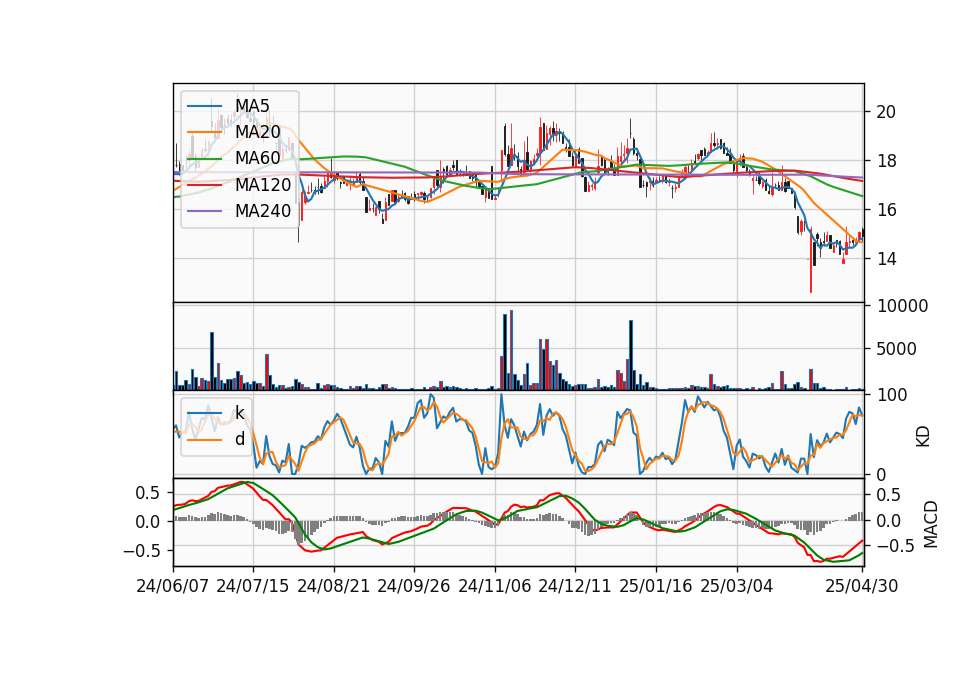Screen dimensions: 960x690
Task: Click the volume axis value 10000
Action: click(902, 306)
